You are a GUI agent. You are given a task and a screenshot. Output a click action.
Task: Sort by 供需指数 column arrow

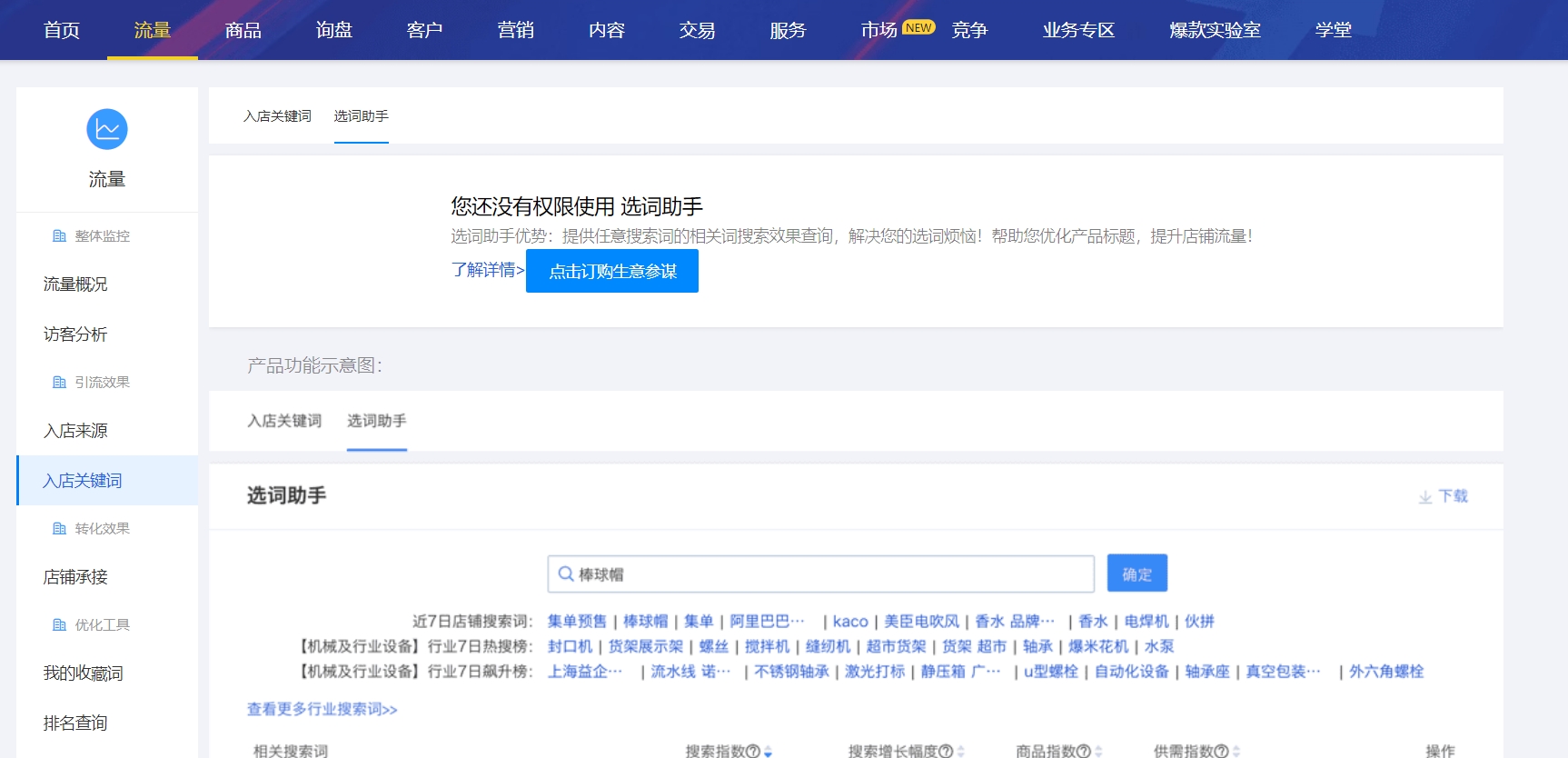coord(1236,752)
